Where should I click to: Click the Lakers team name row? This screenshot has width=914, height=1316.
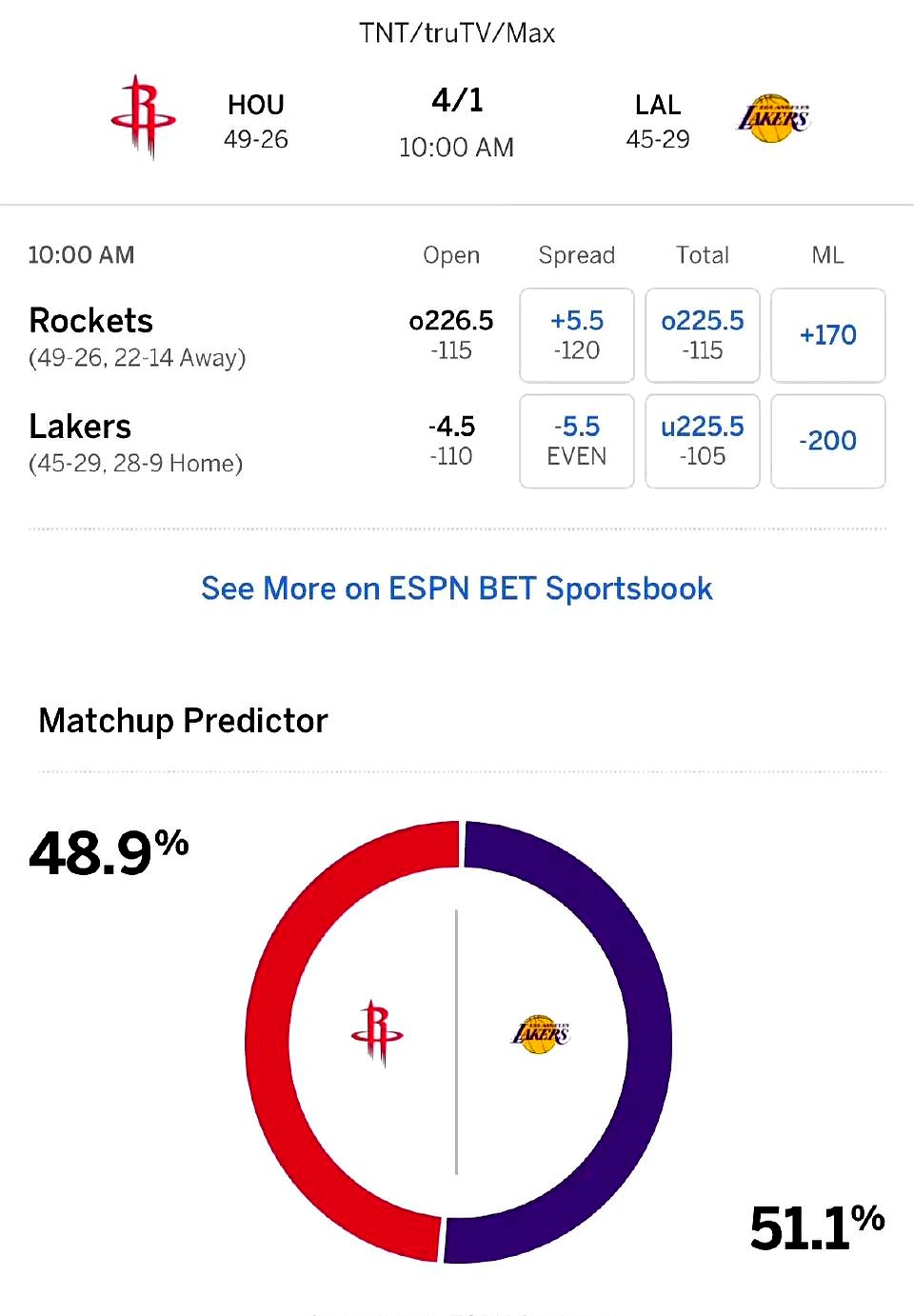[80, 427]
